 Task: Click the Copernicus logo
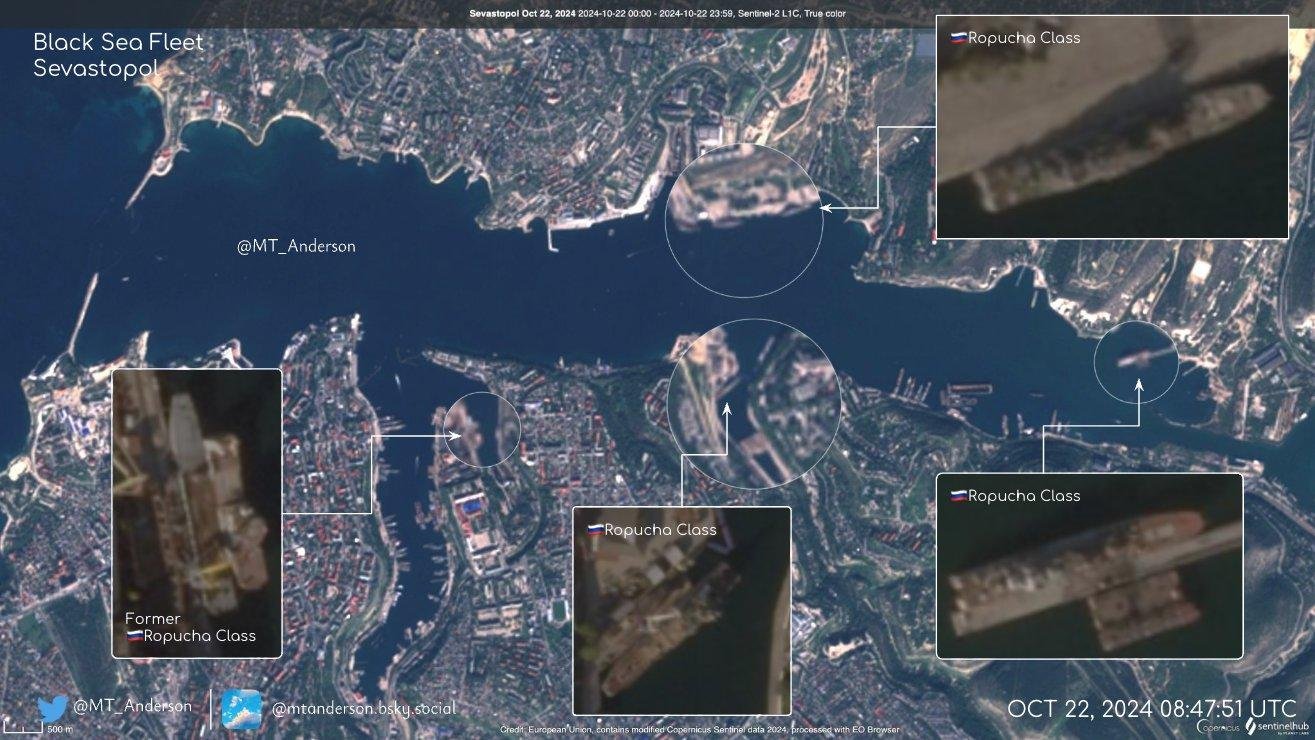tap(1217, 727)
